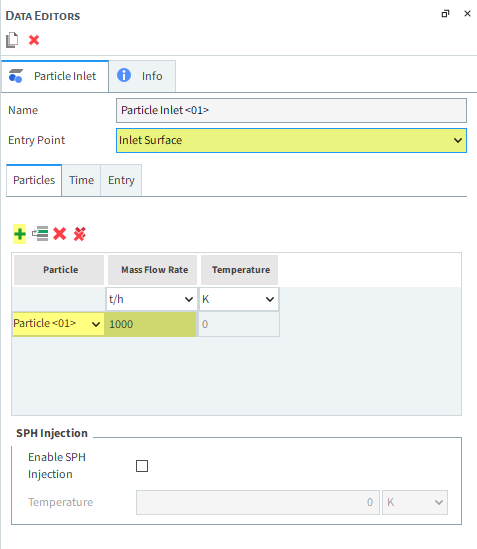Open the t/h mass flow unit dropdown
Image resolution: width=477 pixels, height=549 pixels.
(x=151, y=299)
